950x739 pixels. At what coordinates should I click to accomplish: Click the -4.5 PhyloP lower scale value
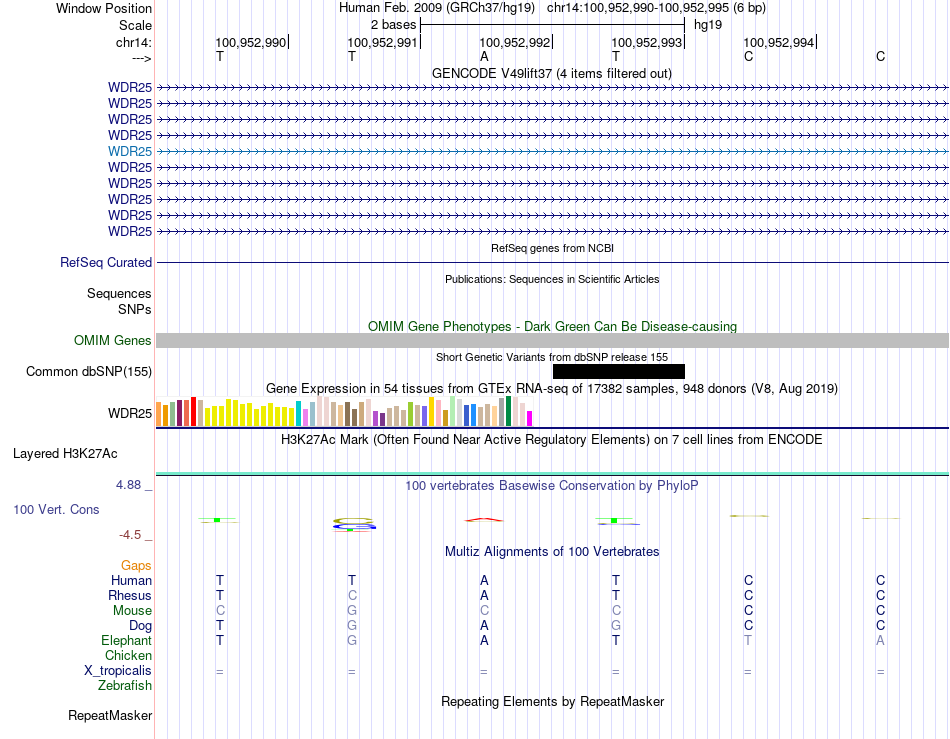click(130, 535)
